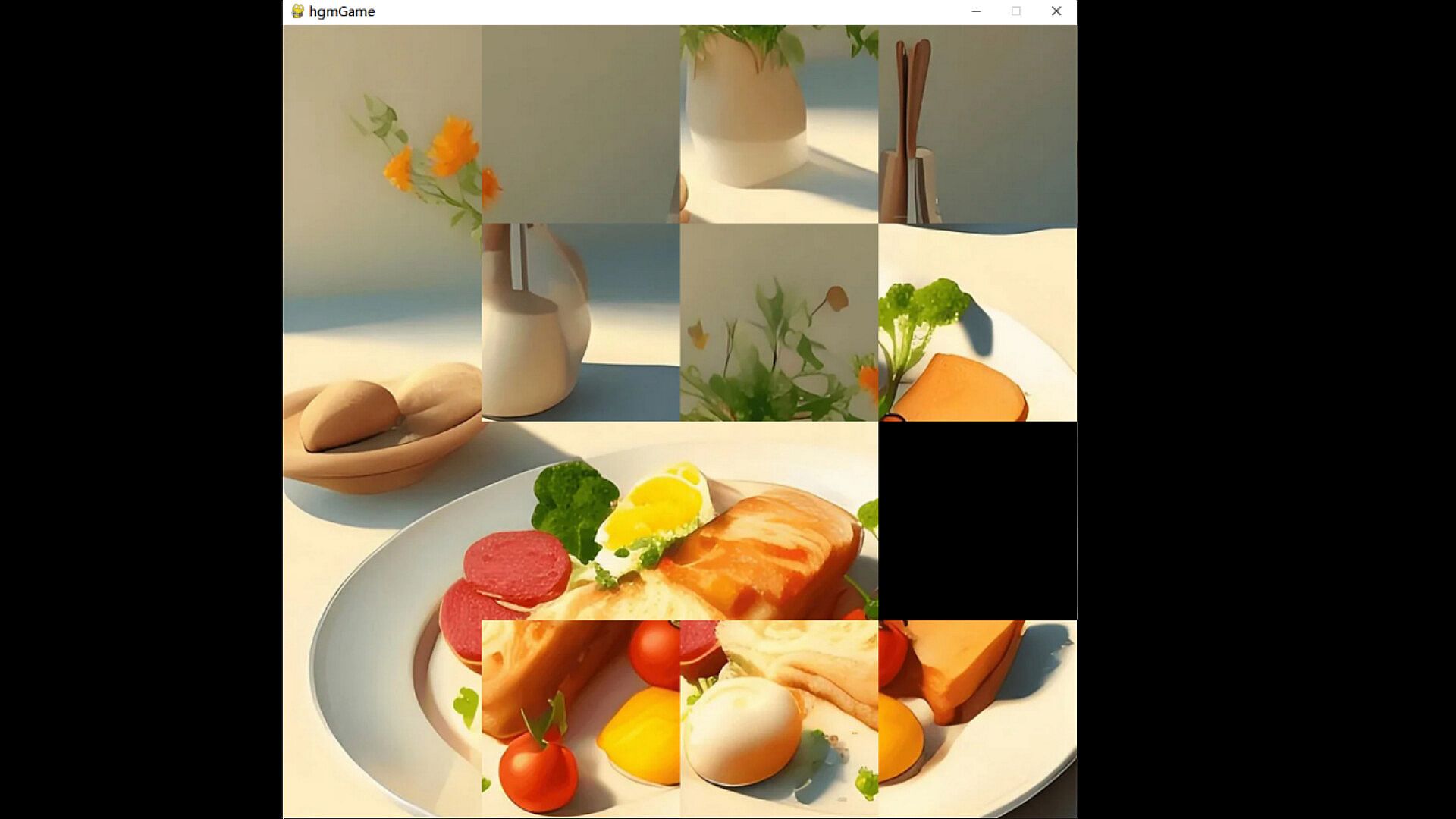The image size is (1456, 819).
Task: Click the empty black puzzle slot
Action: pos(977,520)
